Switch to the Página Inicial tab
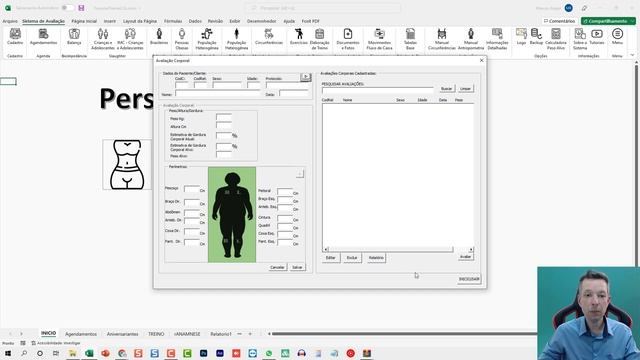Screen dimensions: 640x360 [x=84, y=21]
